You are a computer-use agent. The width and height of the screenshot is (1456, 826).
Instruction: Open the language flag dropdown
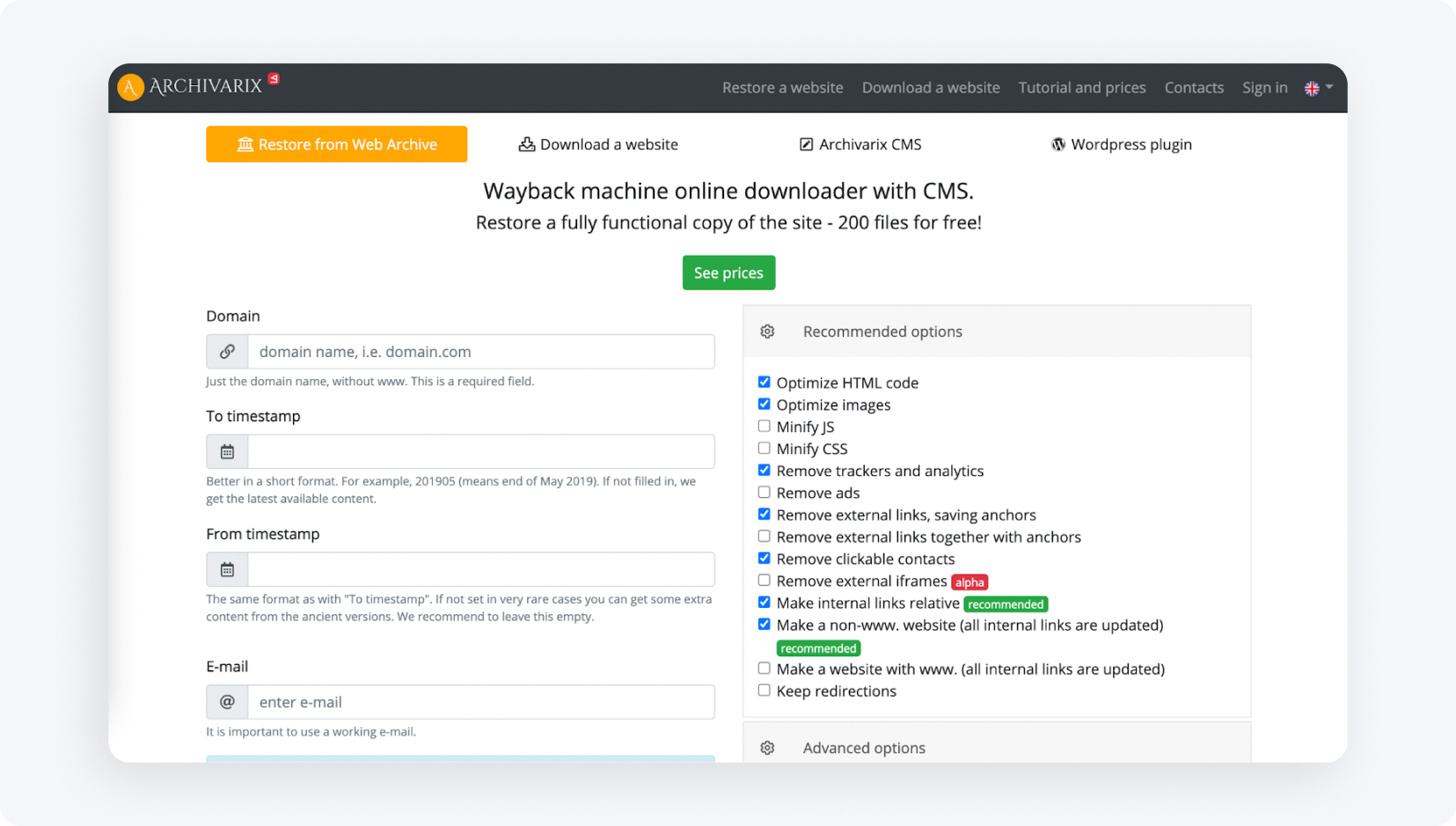pyautogui.click(x=1318, y=88)
